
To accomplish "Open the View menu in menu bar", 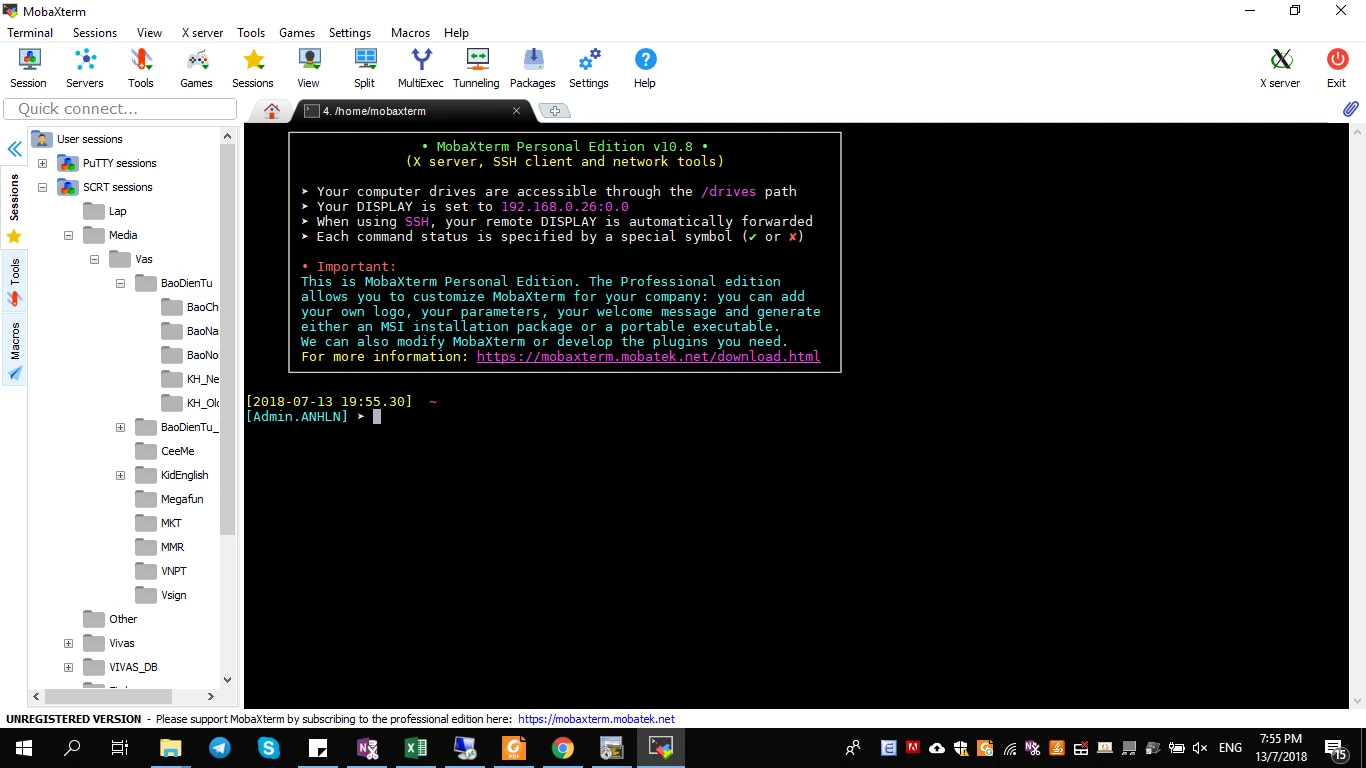I will pos(149,33).
